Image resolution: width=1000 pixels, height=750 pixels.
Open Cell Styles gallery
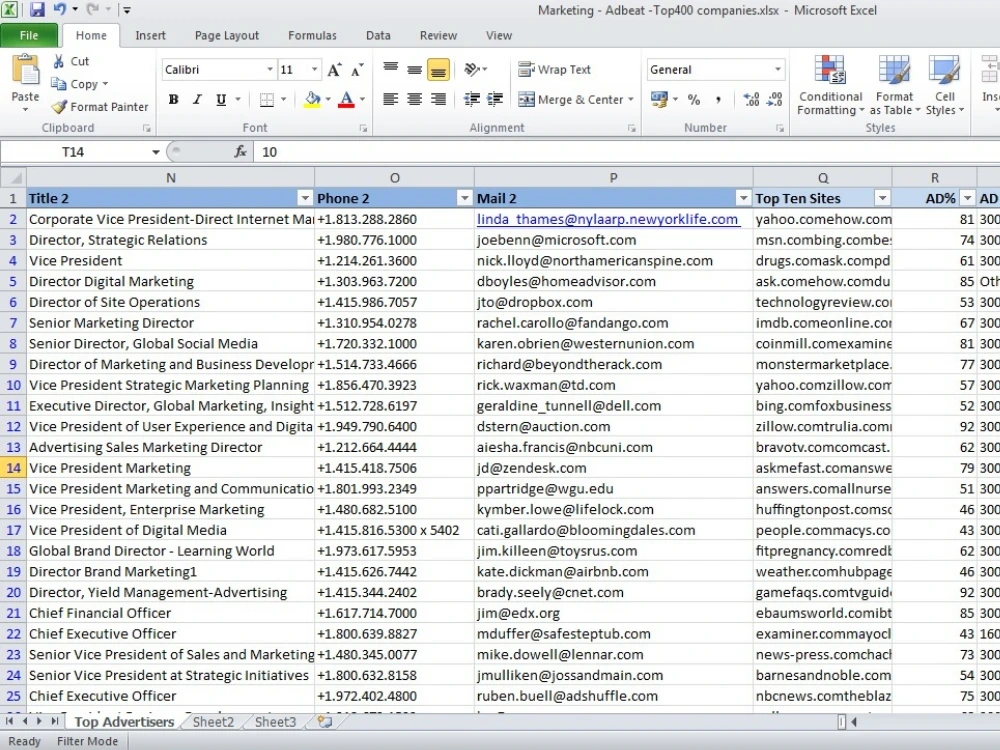pos(945,85)
